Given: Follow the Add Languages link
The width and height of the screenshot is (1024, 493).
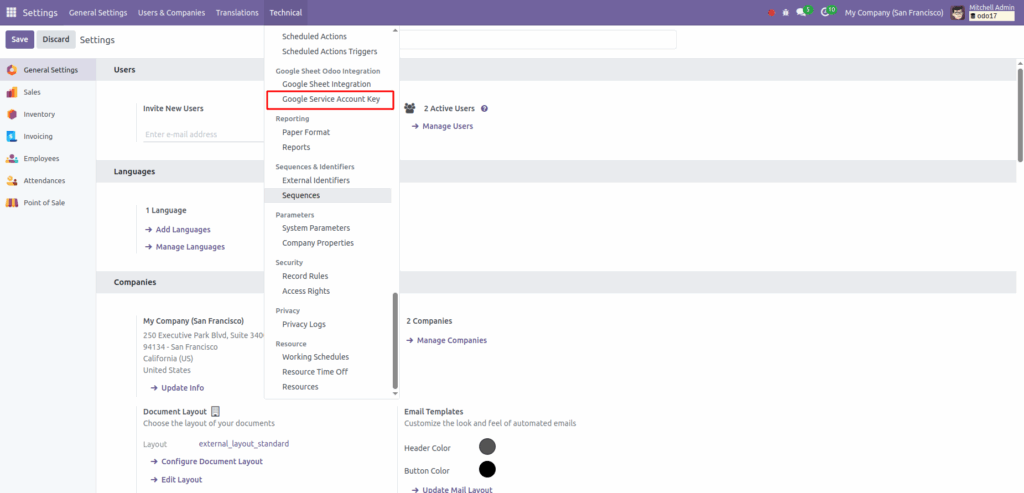Looking at the screenshot, I should coord(178,230).
